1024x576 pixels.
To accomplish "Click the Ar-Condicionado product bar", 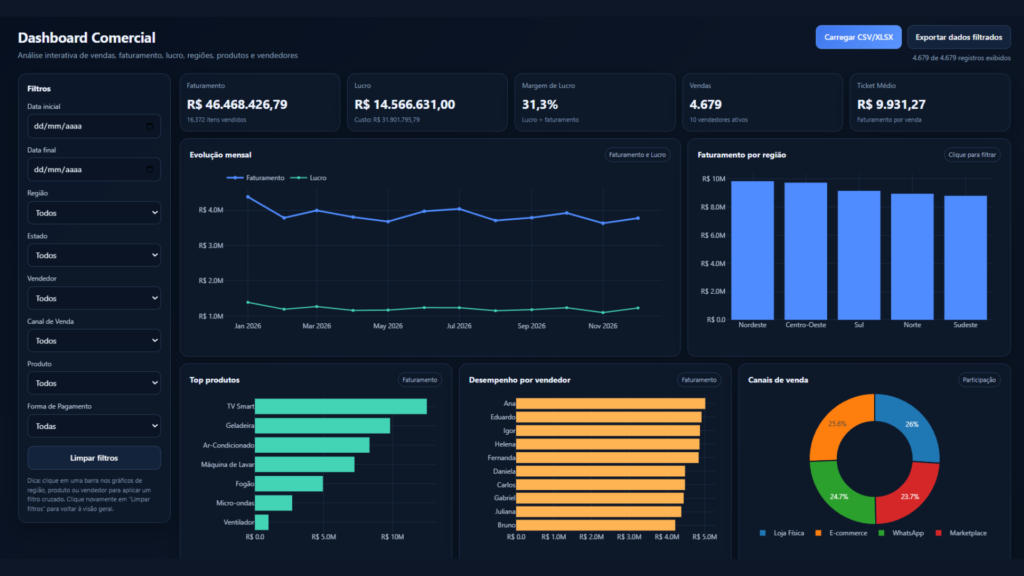I will [x=312, y=445].
